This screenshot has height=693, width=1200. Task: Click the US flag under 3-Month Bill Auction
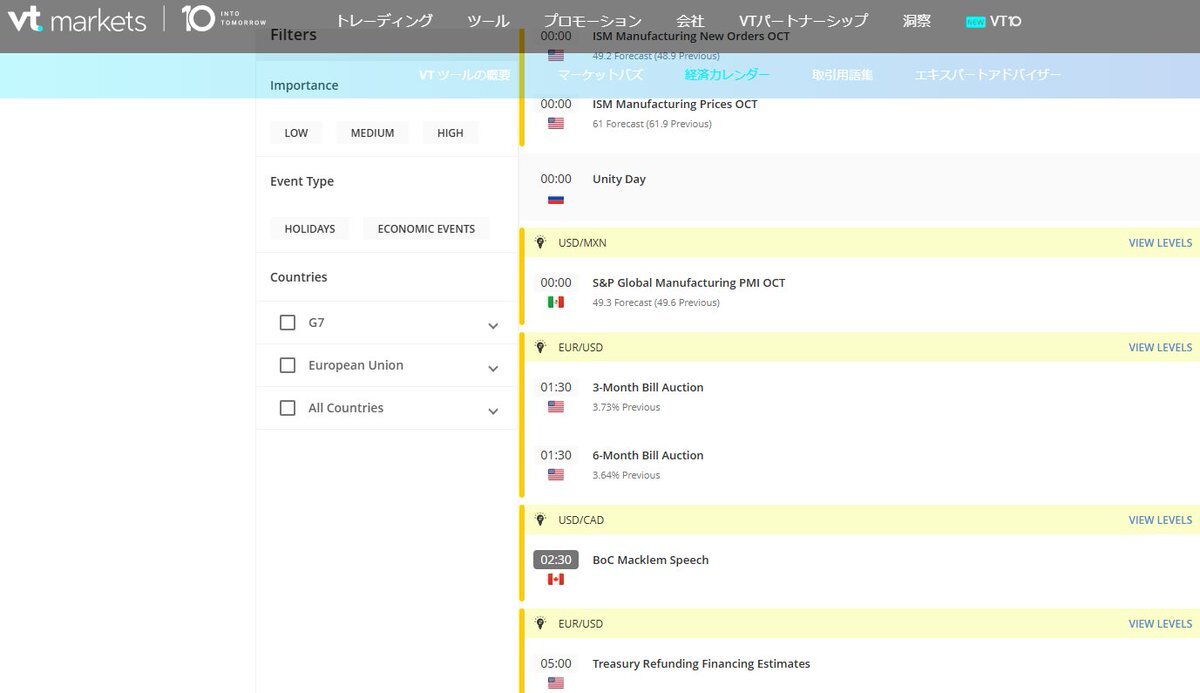[556, 407]
